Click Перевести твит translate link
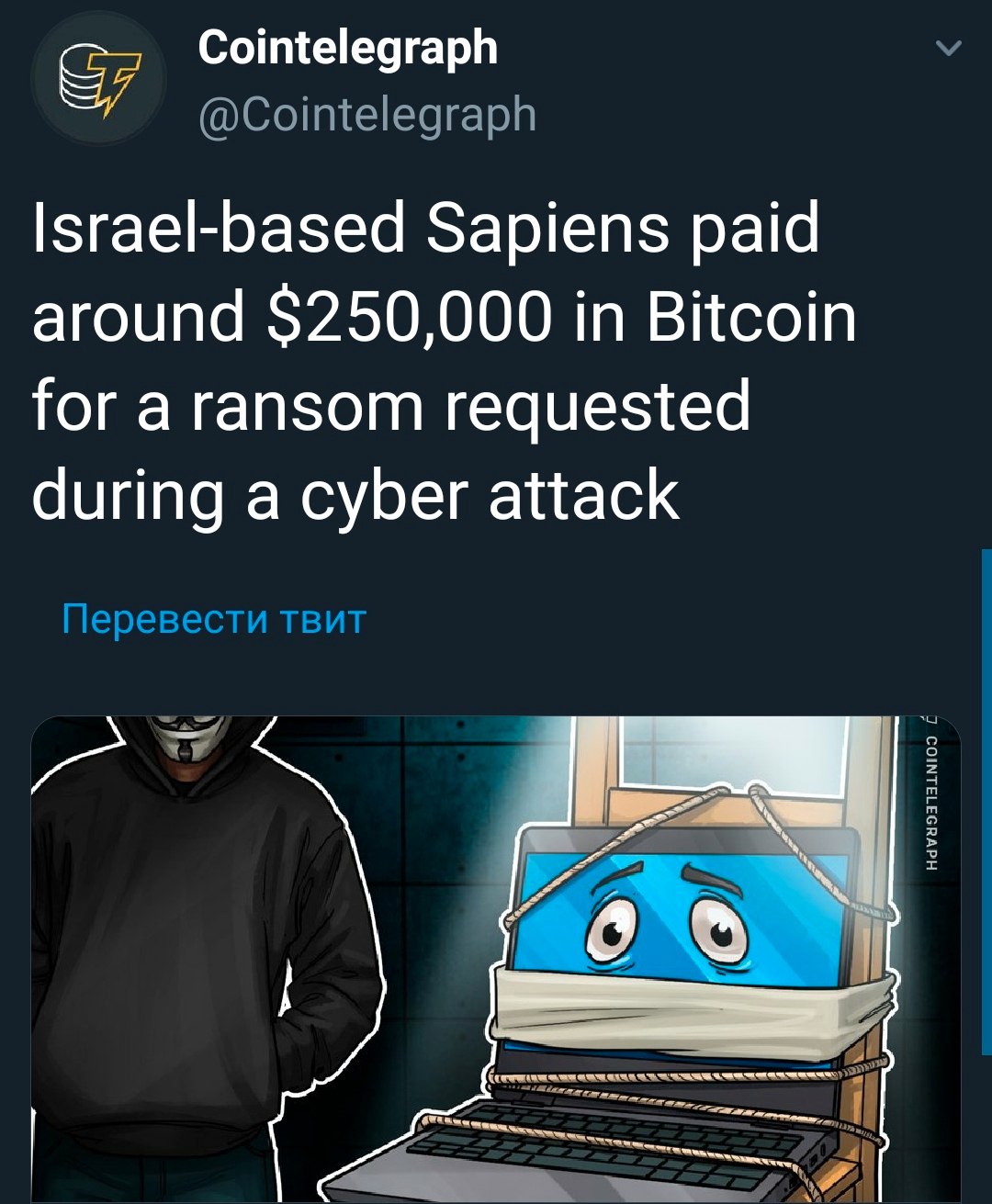 214,619
